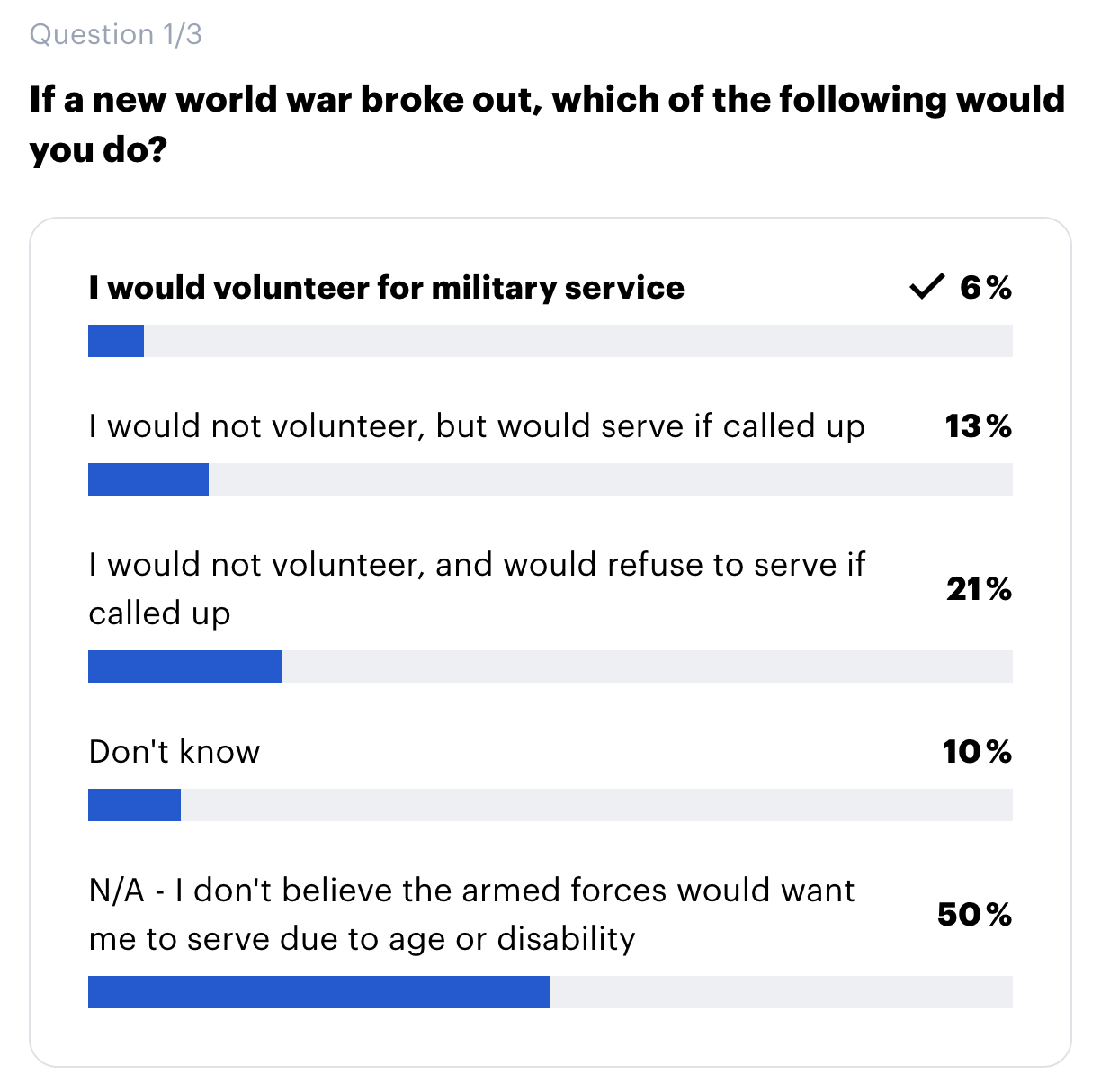Click the unfilled part of the 'Don't know' bar
Screen dimensions: 1101x1092
pos(596,805)
